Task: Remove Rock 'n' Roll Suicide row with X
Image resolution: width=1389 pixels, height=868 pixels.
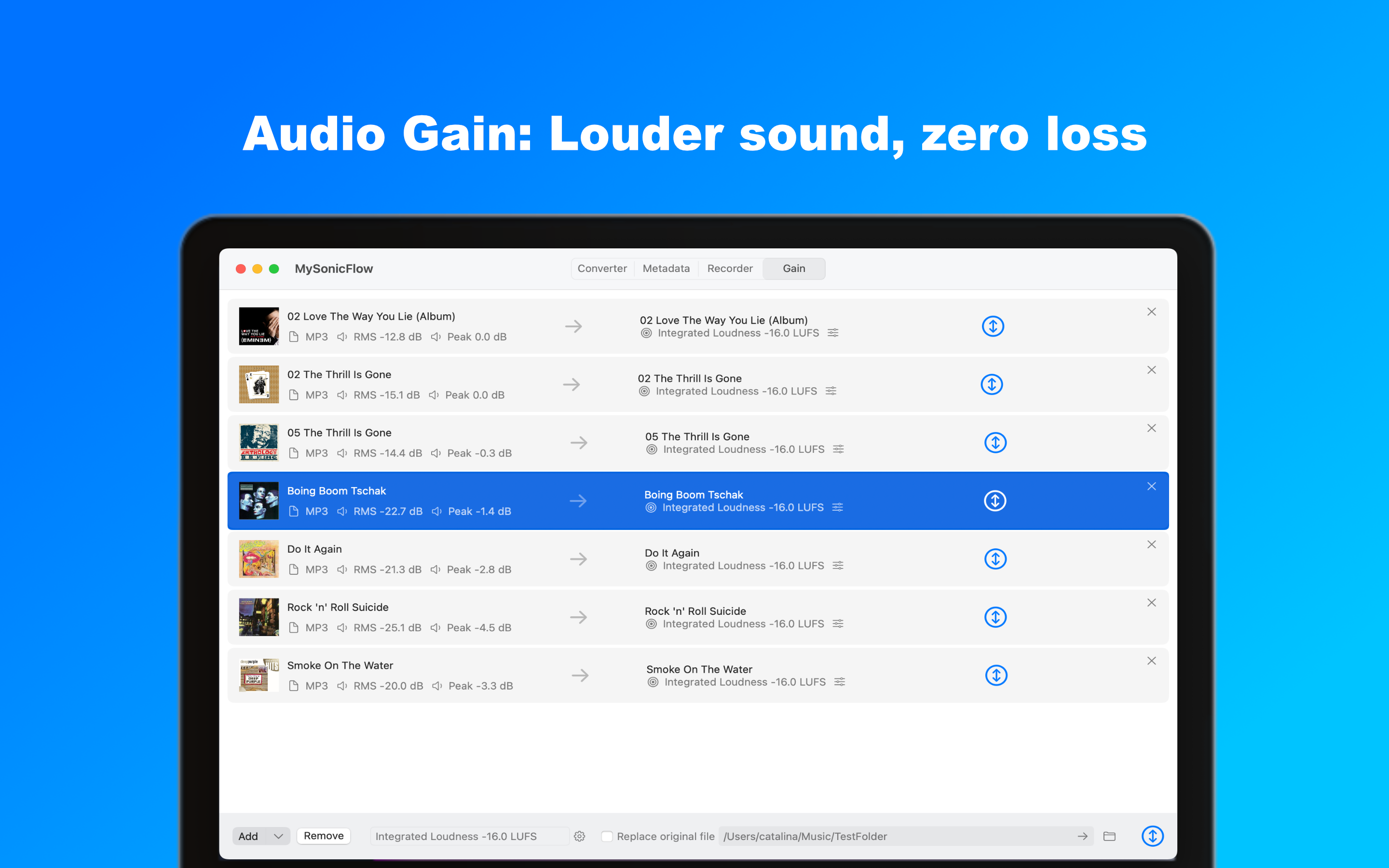Action: [x=1151, y=603]
